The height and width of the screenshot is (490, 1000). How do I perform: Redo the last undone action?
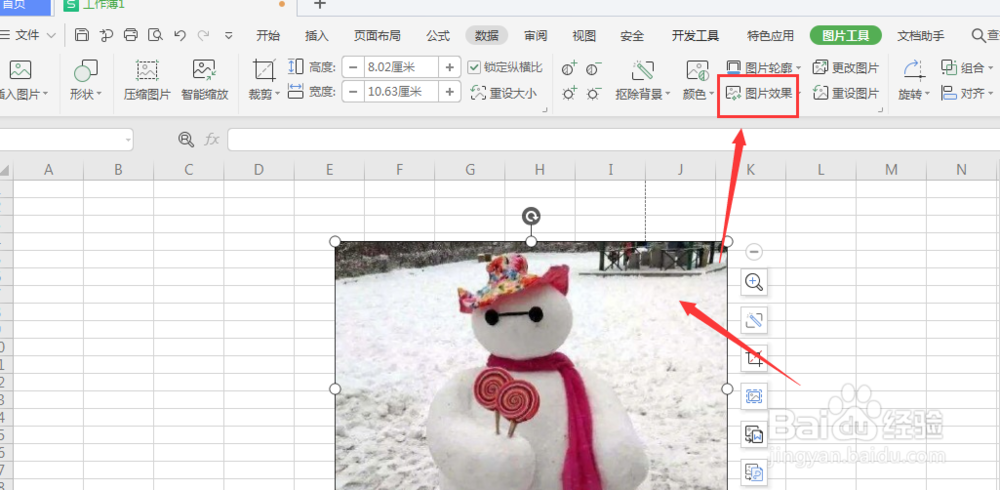(x=203, y=35)
